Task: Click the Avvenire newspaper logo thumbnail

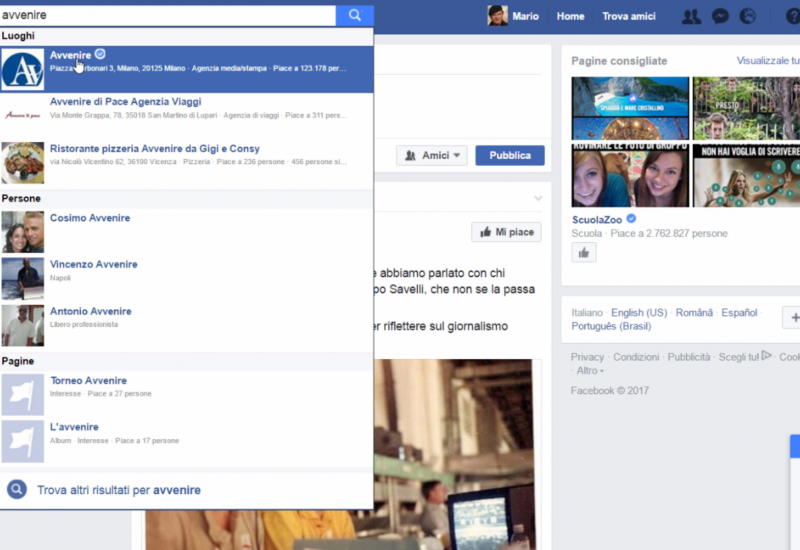Action: pos(22,69)
